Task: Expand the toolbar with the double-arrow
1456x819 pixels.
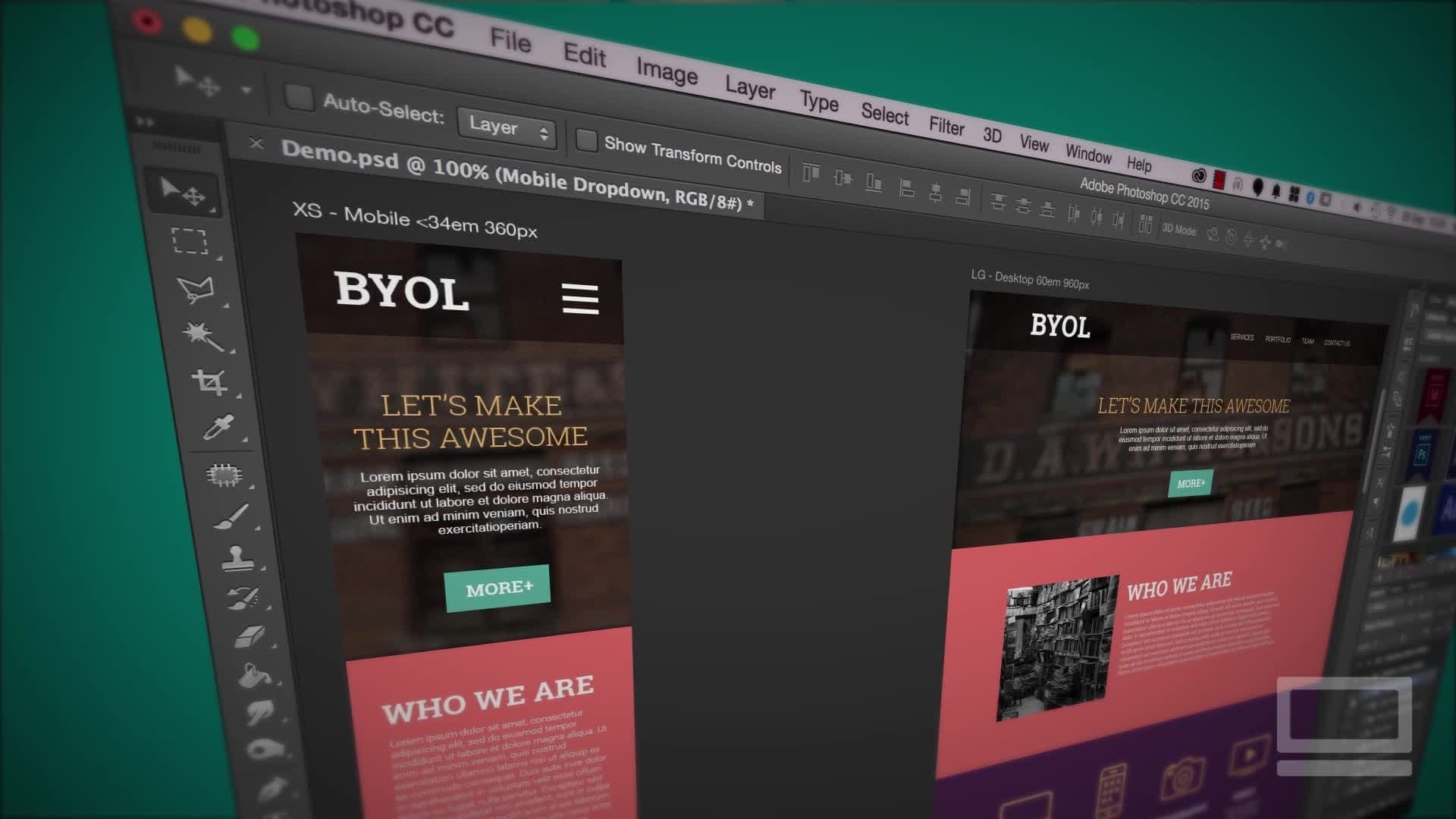Action: point(145,121)
